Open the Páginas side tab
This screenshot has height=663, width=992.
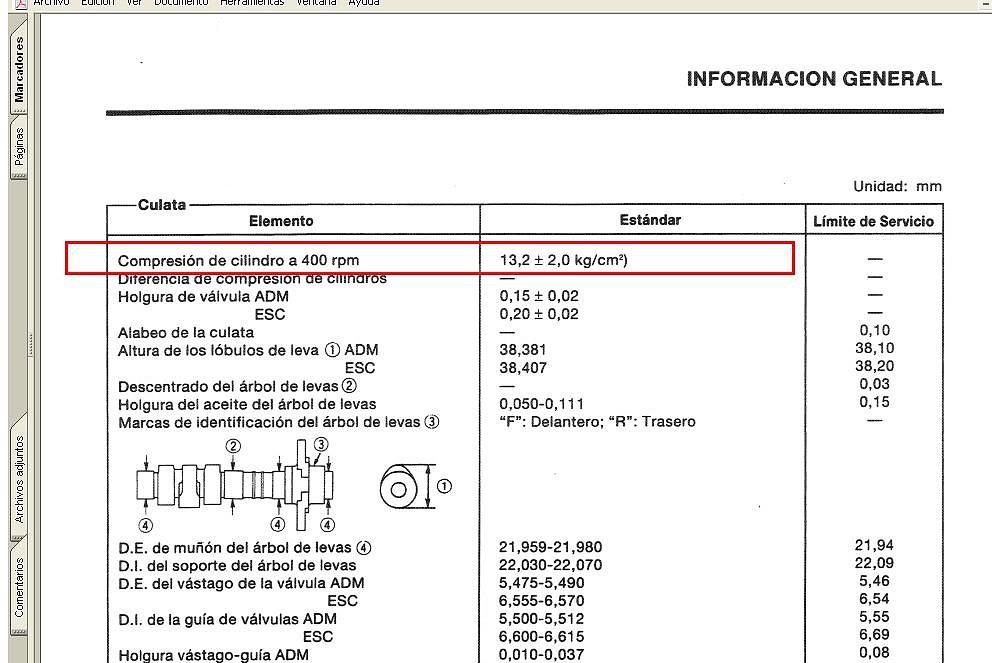click(19, 148)
